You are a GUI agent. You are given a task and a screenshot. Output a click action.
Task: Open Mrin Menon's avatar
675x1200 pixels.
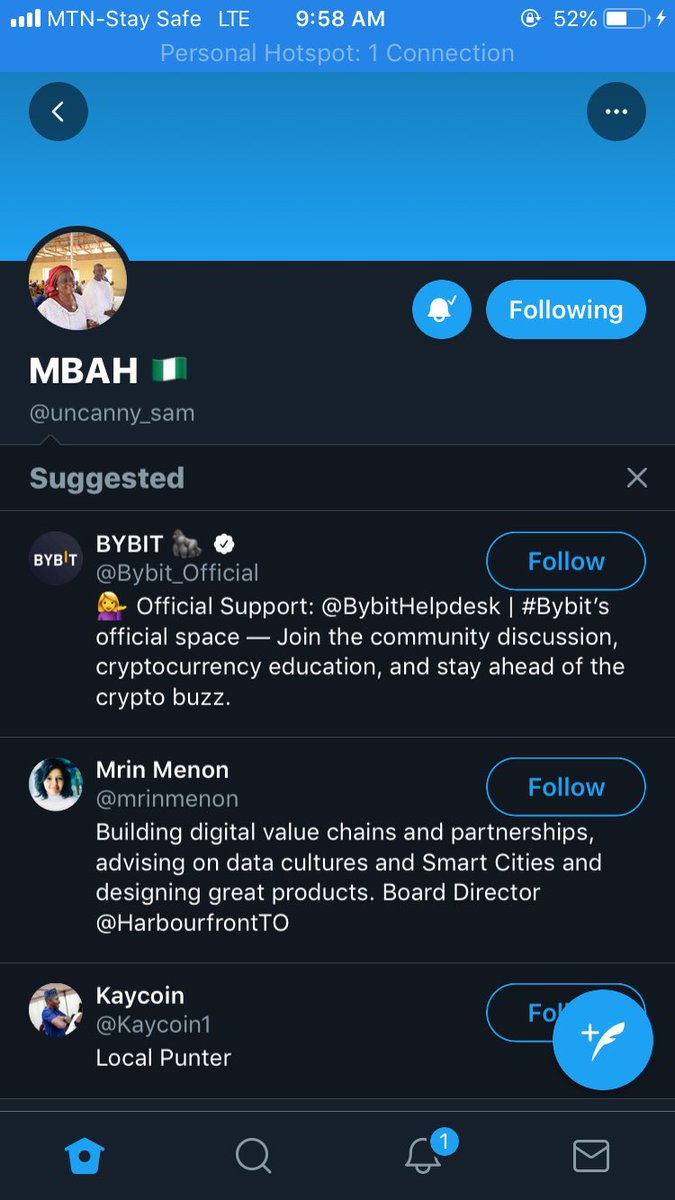[x=56, y=785]
